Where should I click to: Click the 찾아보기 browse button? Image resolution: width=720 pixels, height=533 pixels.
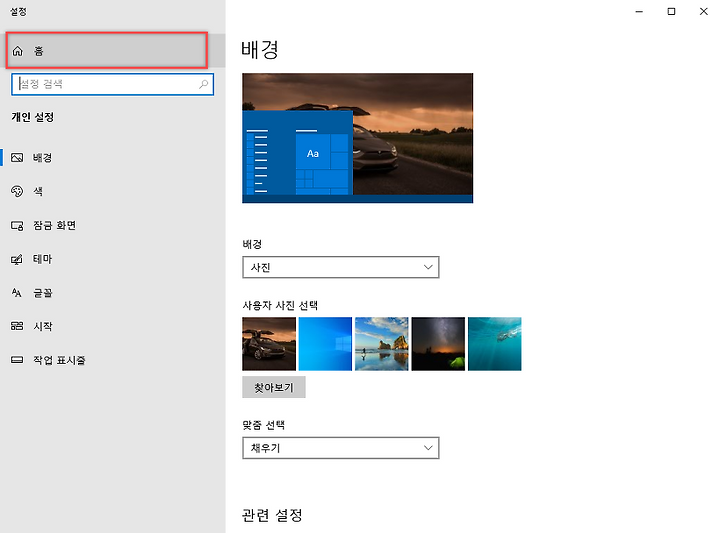tap(274, 387)
